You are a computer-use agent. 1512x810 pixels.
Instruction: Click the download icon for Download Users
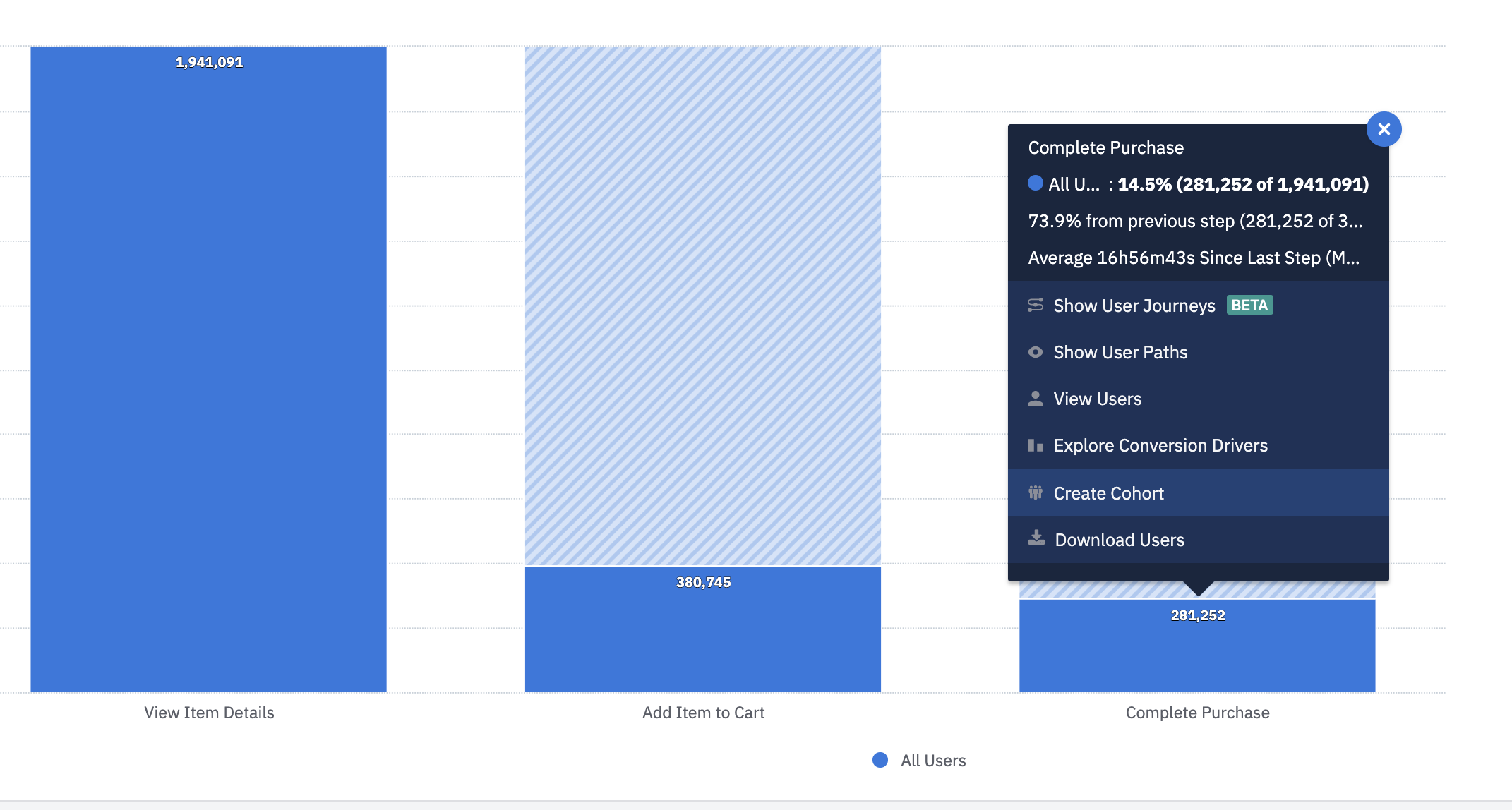pyautogui.click(x=1036, y=538)
